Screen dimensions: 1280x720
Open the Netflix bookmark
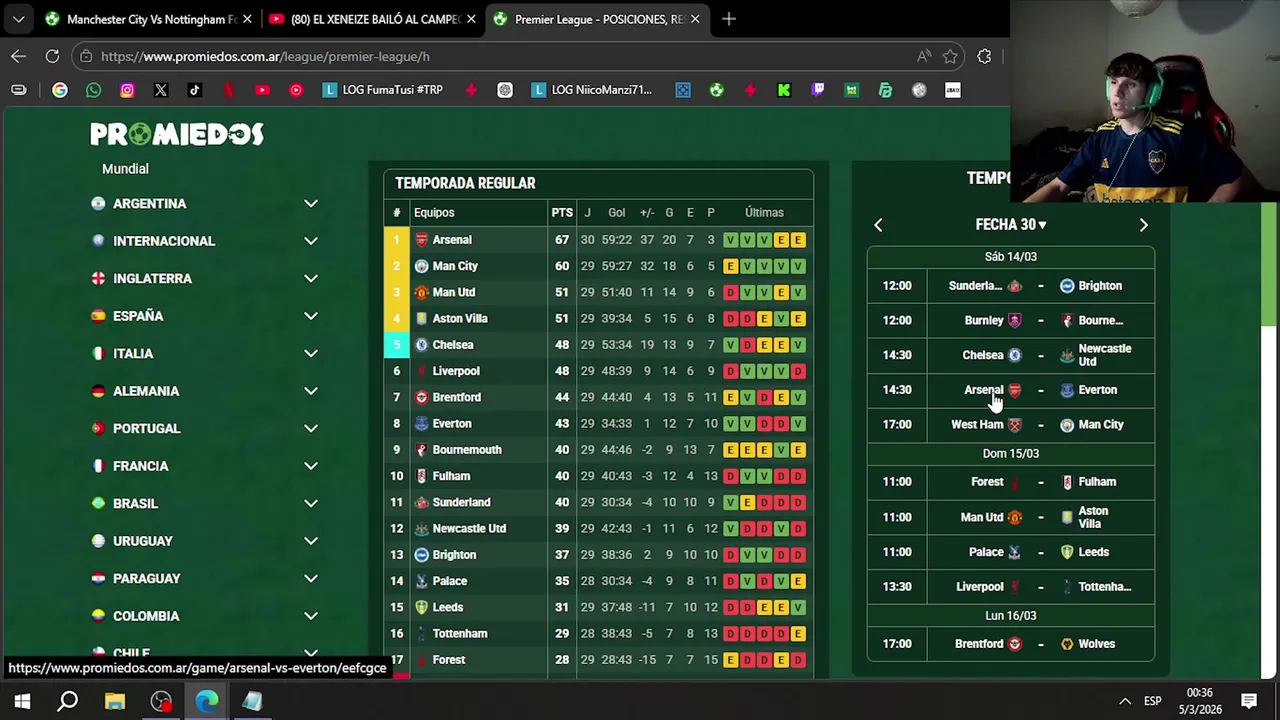pyautogui.click(x=229, y=90)
